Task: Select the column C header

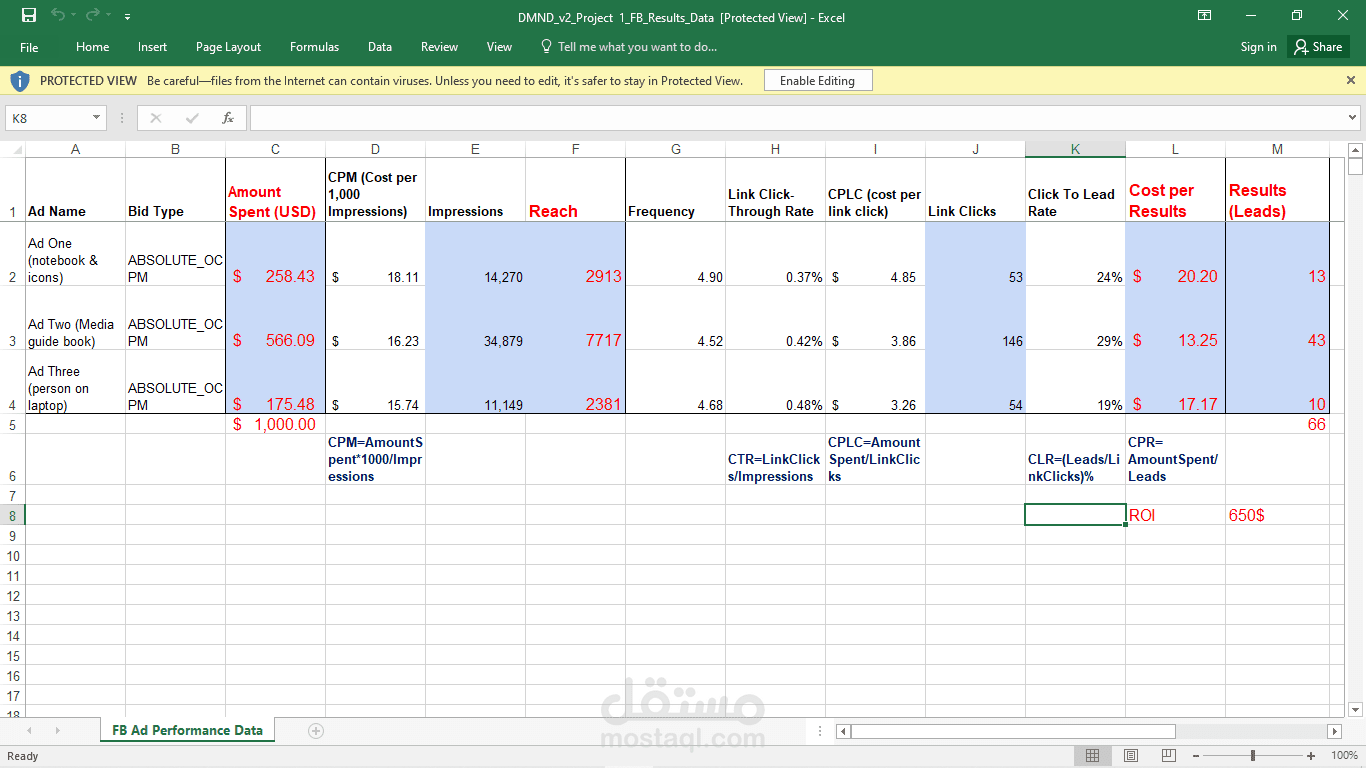Action: tap(275, 150)
